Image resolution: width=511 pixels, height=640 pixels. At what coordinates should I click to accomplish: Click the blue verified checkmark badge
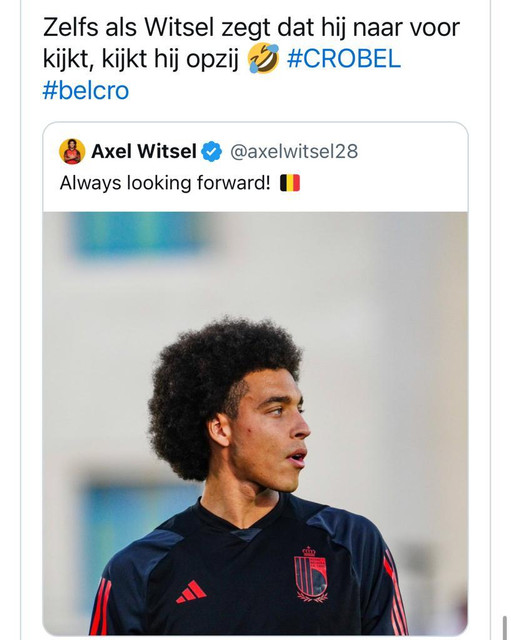(x=211, y=151)
